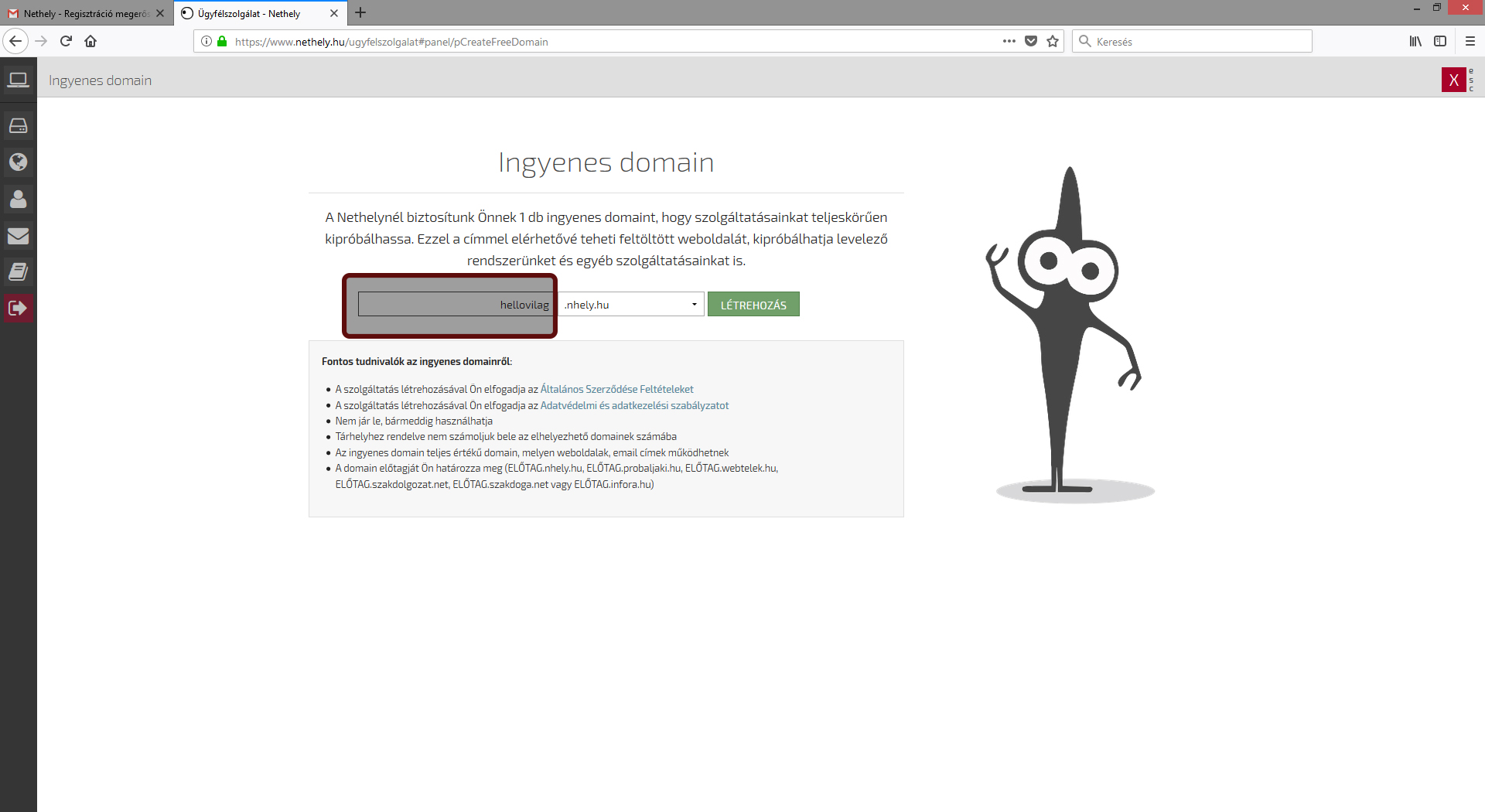Open the Adatvédelmi és adatkezelési szabályzatot link
Image resolution: width=1485 pixels, height=812 pixels.
(634, 405)
